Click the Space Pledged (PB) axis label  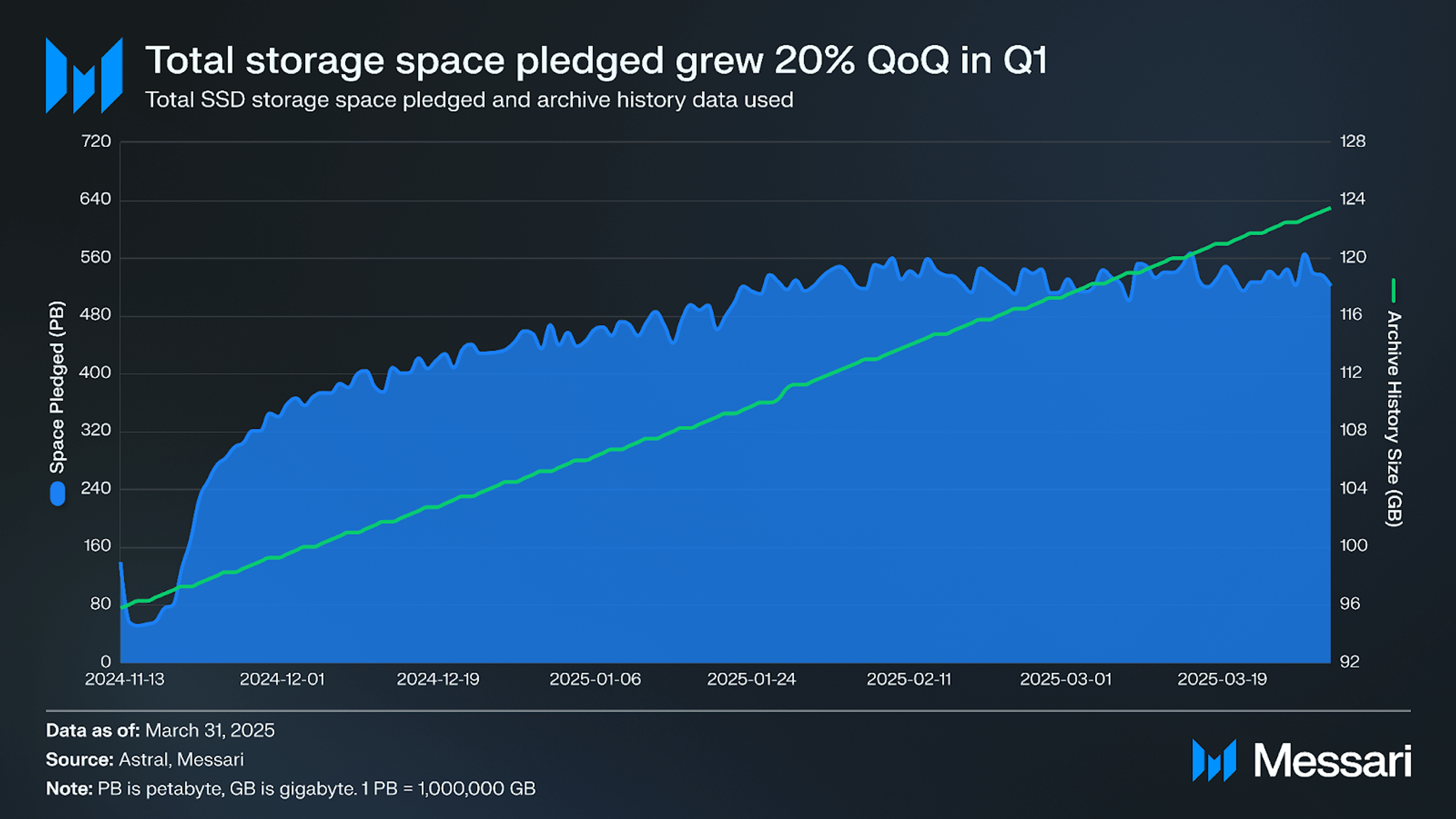57,387
